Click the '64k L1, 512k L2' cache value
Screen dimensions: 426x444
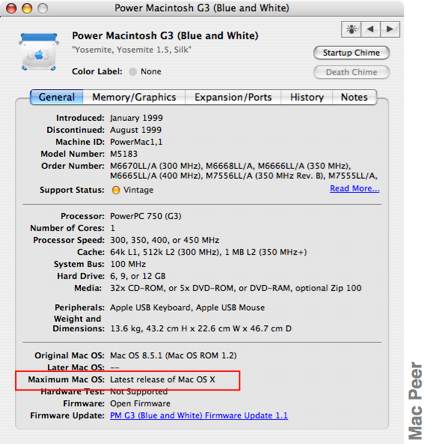208,252
